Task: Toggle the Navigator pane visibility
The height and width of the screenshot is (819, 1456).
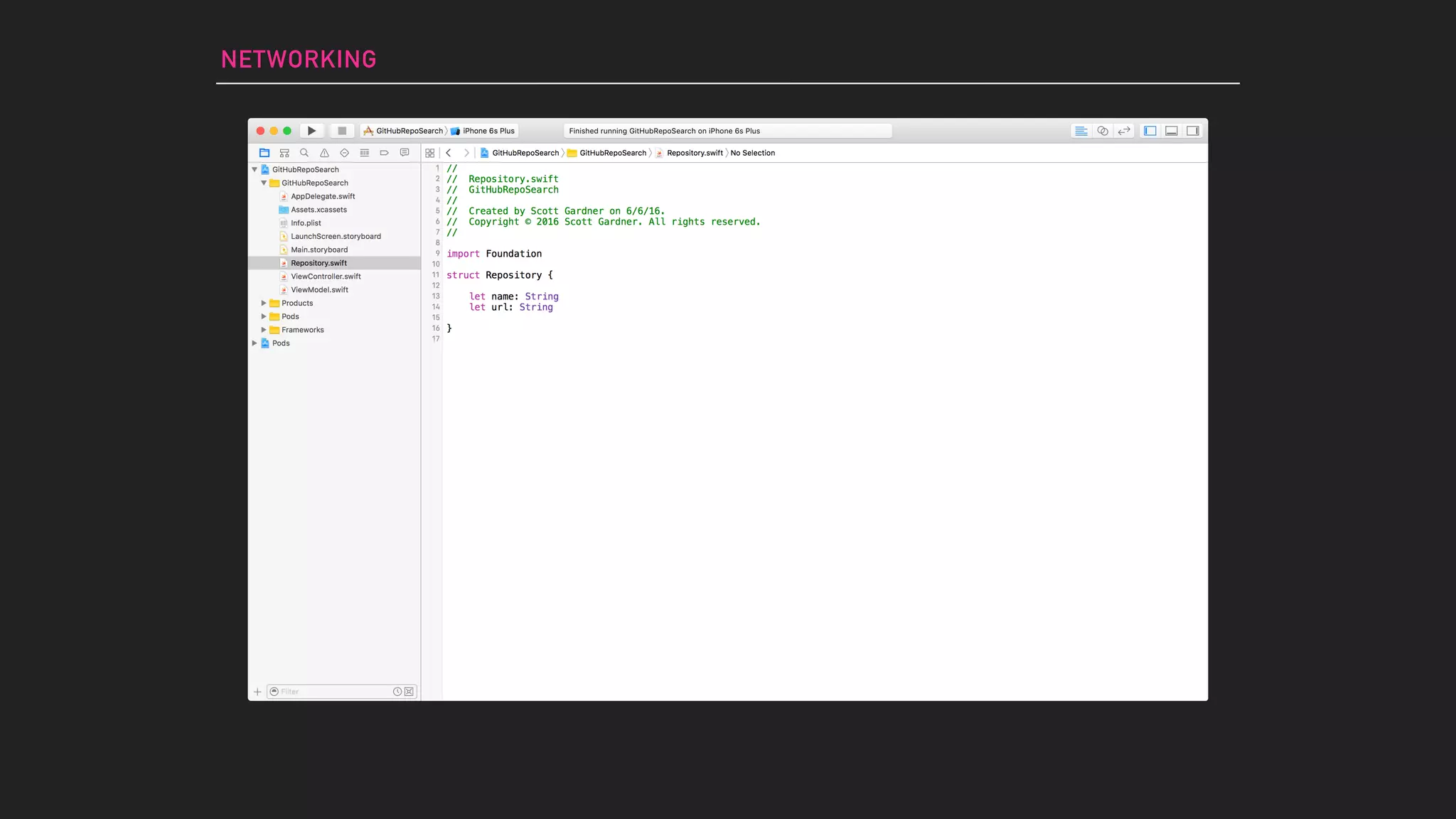Action: pyautogui.click(x=1150, y=131)
